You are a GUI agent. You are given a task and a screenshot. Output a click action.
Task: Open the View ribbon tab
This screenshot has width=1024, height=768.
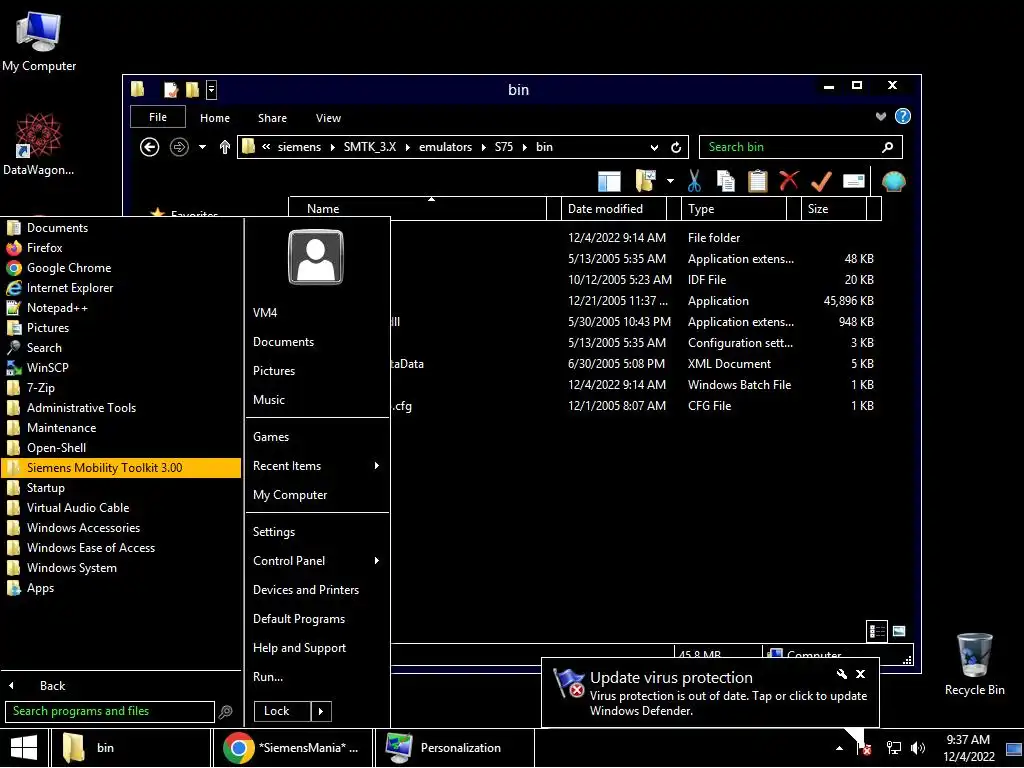(328, 118)
